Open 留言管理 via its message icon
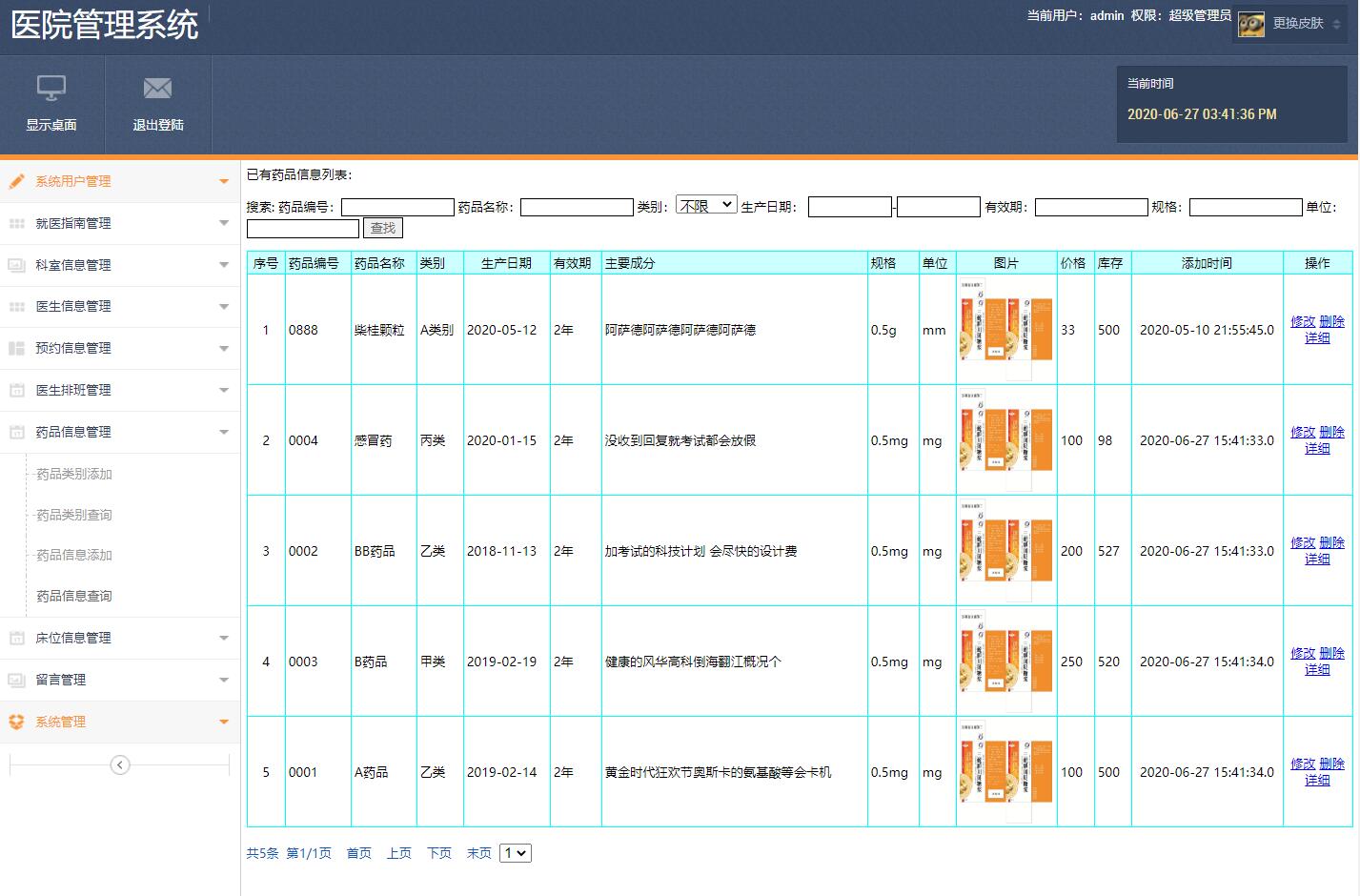1360x896 pixels. coord(15,680)
